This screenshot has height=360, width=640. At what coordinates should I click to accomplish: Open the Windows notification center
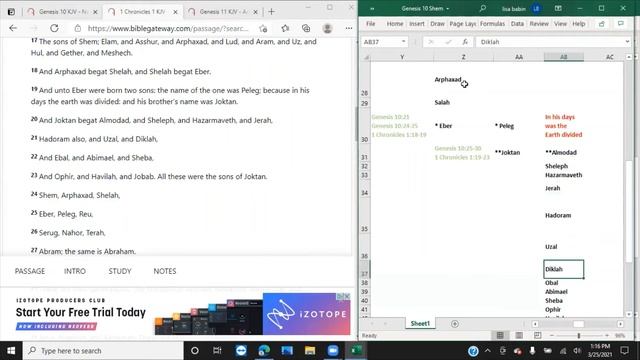pyautogui.click(x=624, y=351)
